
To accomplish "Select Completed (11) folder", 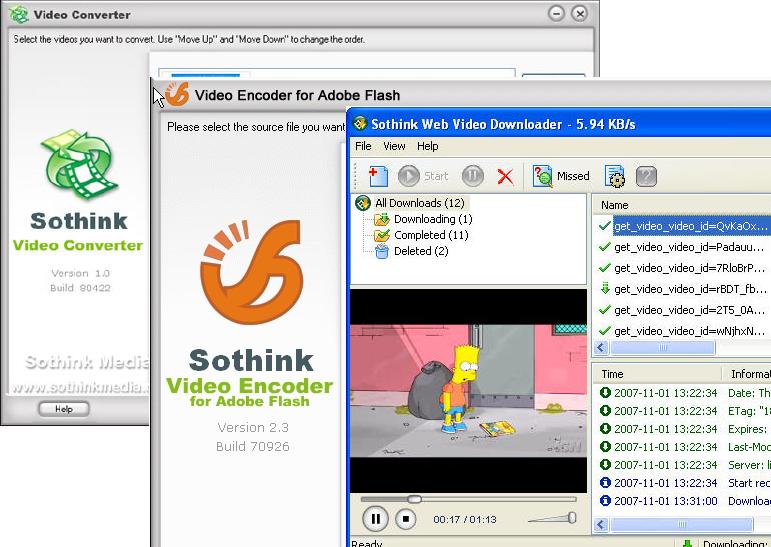I will coord(431,235).
